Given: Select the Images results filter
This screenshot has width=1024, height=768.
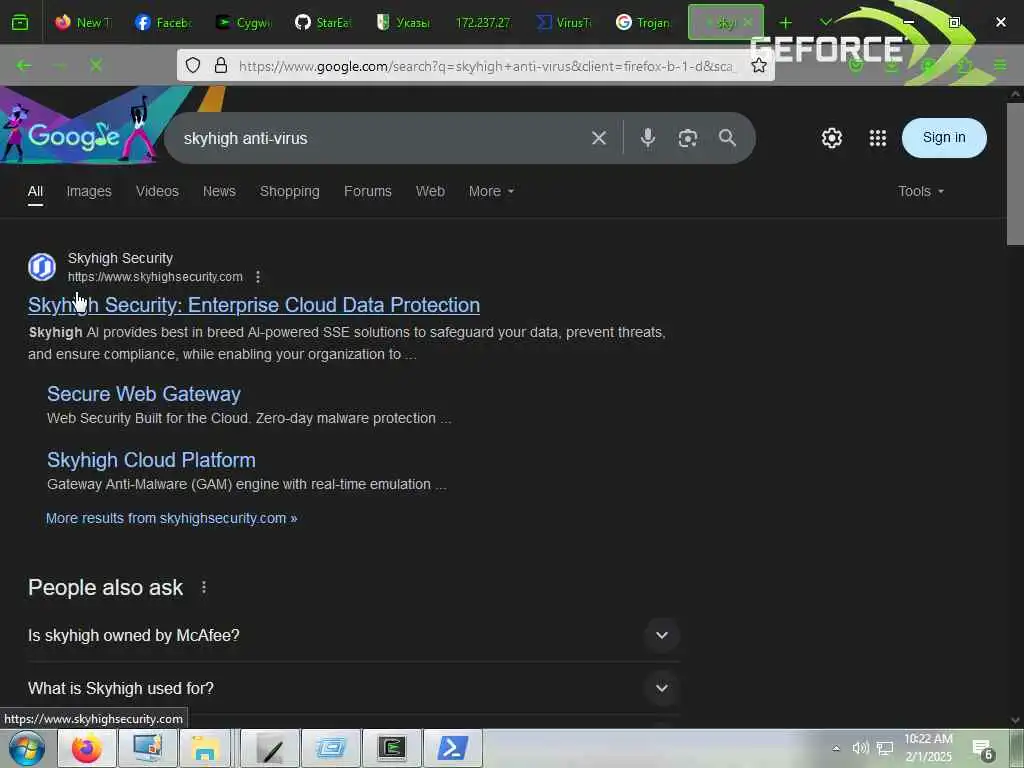Looking at the screenshot, I should [89, 191].
